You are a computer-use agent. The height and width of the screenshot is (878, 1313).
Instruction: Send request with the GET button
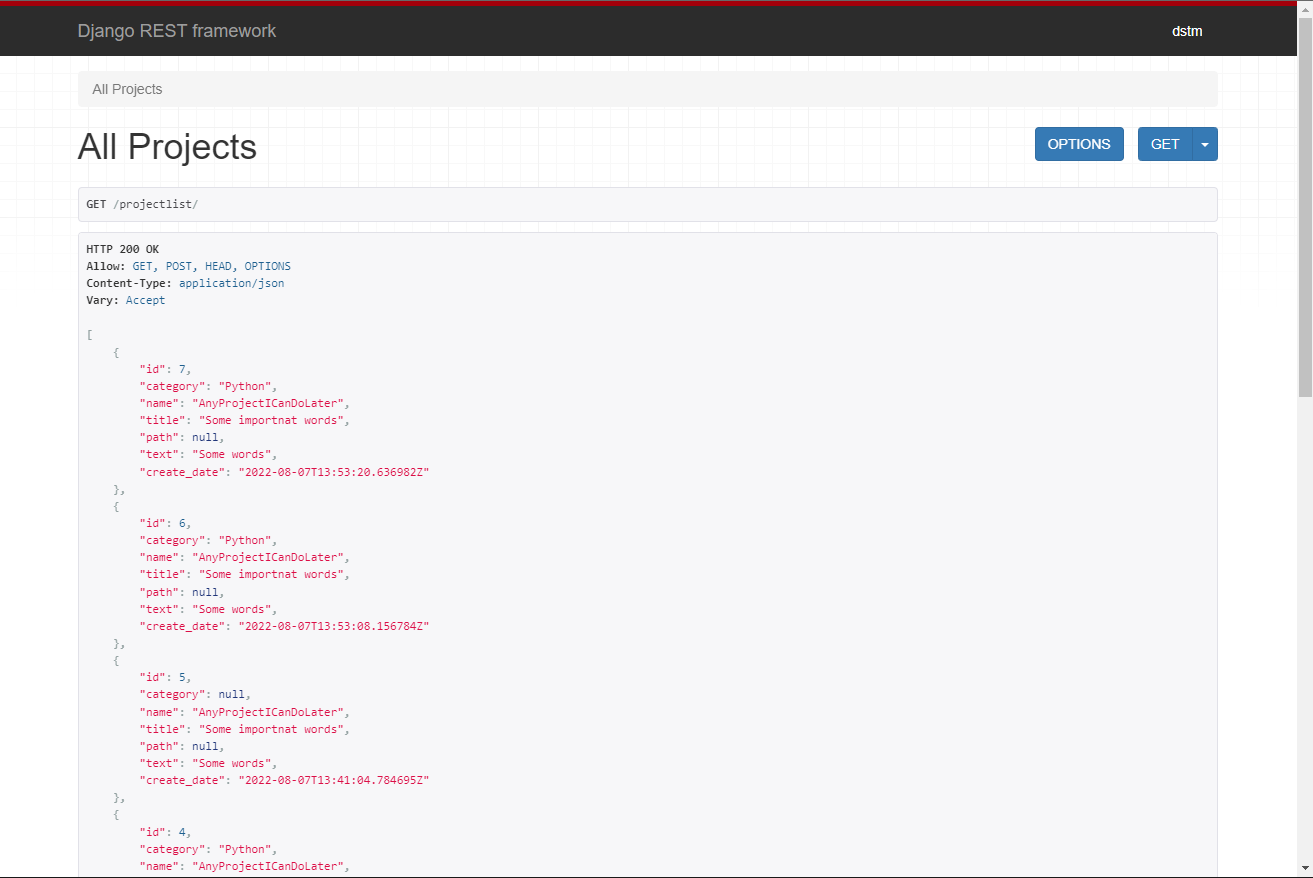[x=1165, y=144]
